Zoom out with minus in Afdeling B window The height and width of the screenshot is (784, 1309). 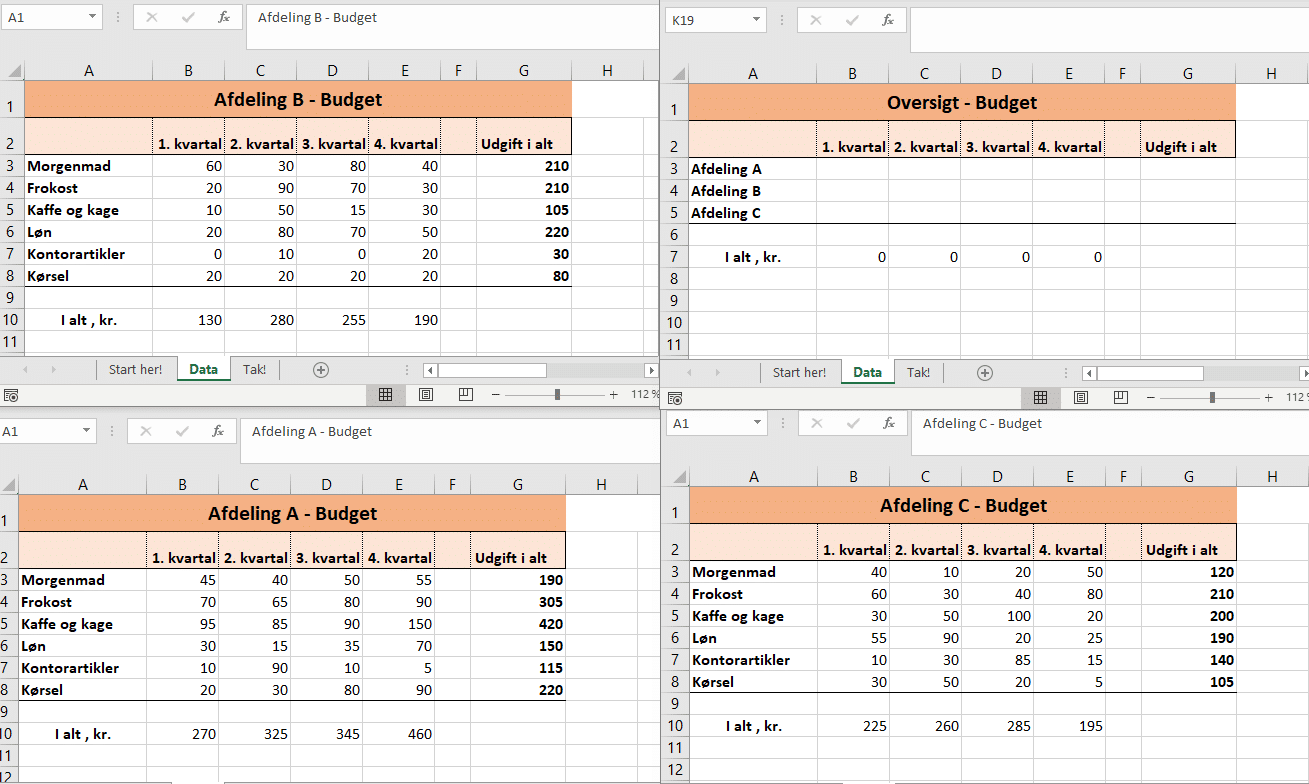[495, 395]
